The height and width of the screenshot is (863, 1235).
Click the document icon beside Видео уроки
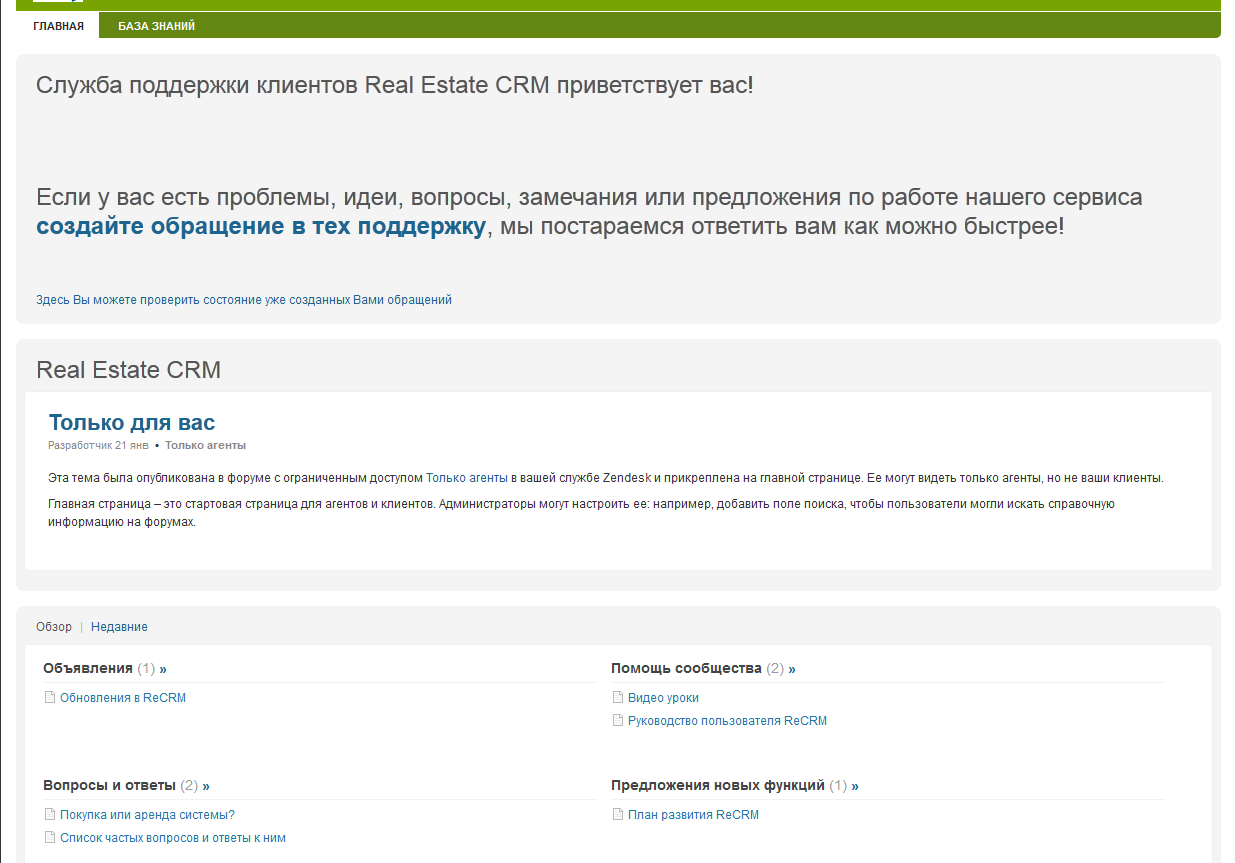[x=618, y=698]
